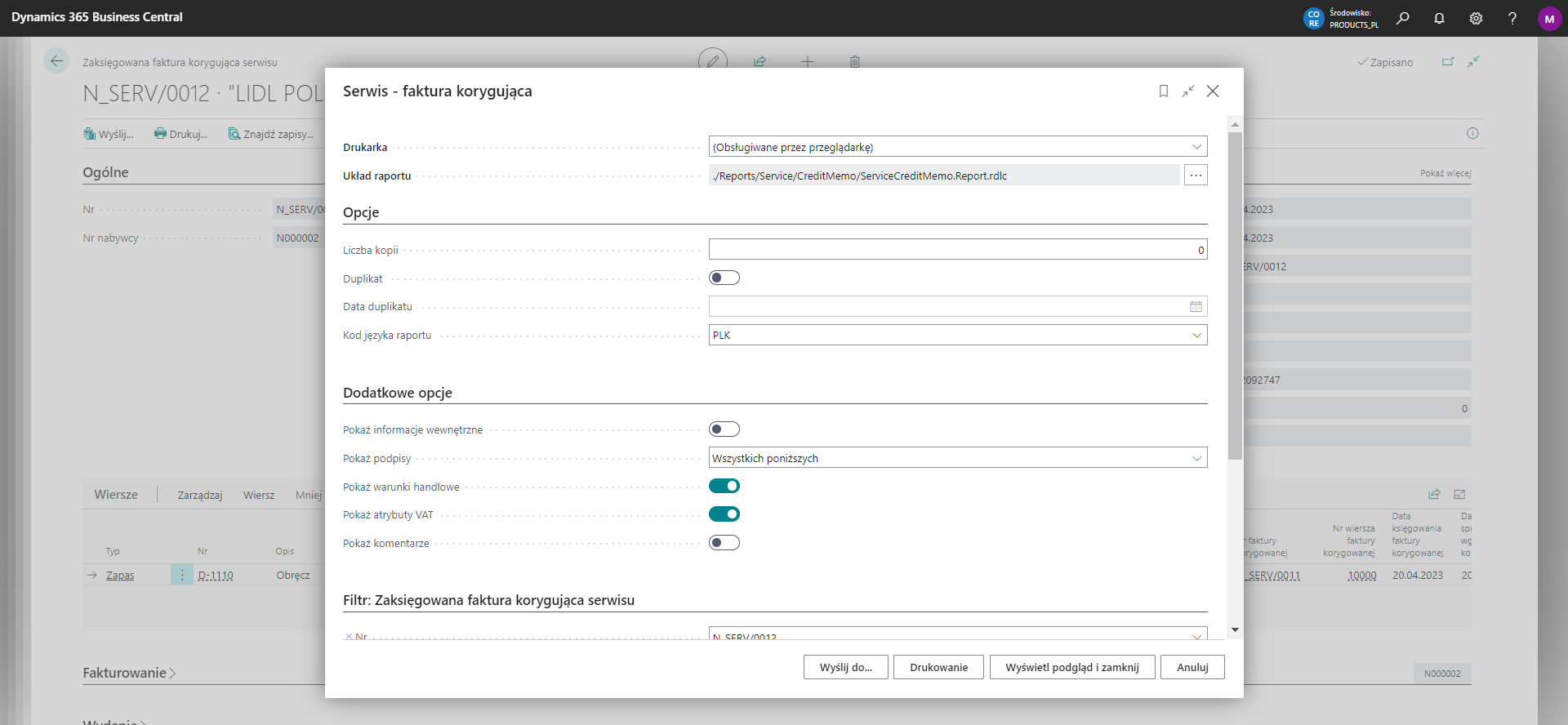The image size is (1568, 725).
Task: Open the Wiersz lines menu
Action: (x=259, y=495)
